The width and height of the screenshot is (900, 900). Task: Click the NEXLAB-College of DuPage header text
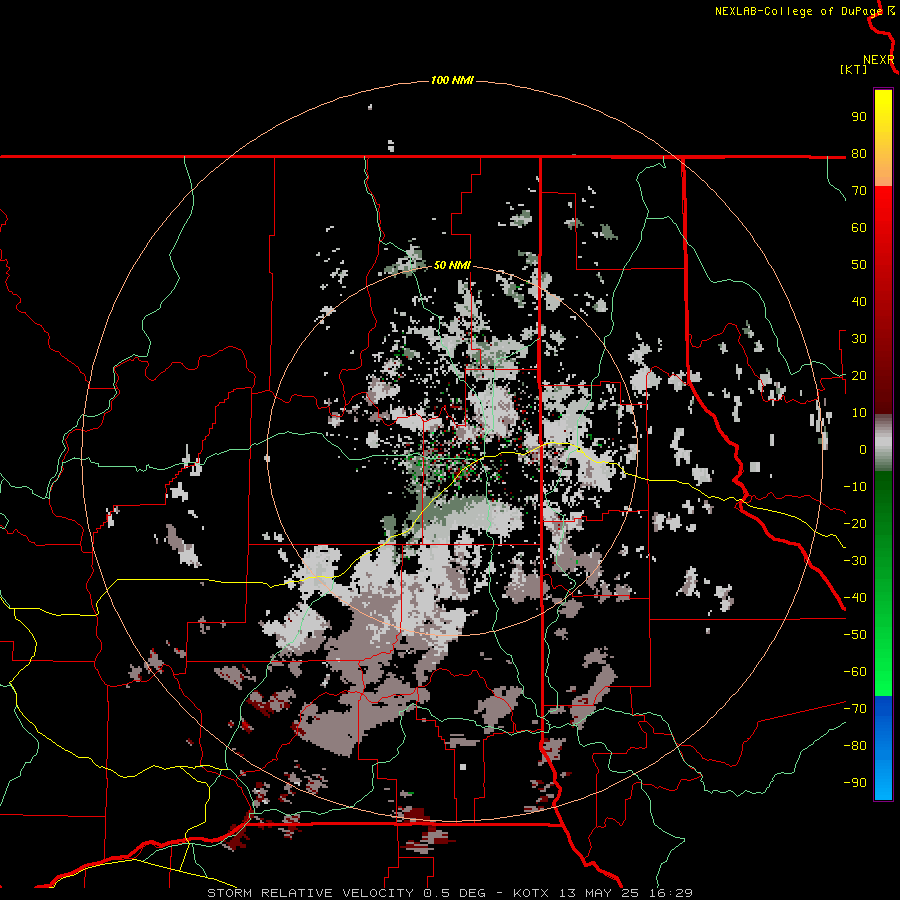click(x=798, y=11)
